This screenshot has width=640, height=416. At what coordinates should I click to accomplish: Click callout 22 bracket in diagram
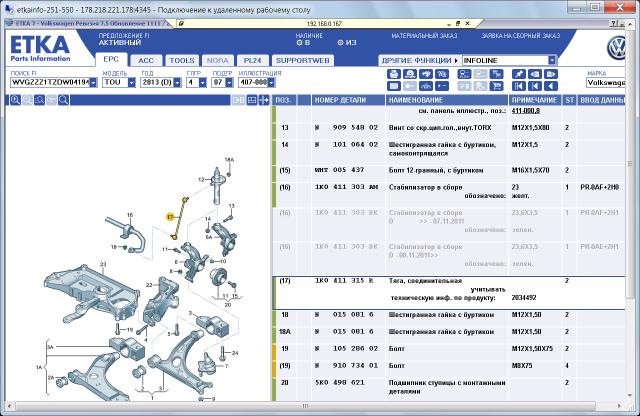pyautogui.click(x=149, y=285)
